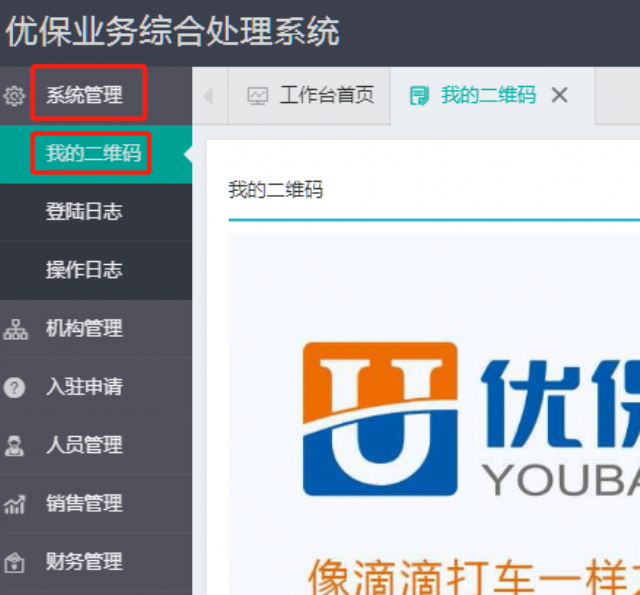The image size is (640, 595).
Task: Open the 入驻申请 menu label
Action: pos(84,386)
